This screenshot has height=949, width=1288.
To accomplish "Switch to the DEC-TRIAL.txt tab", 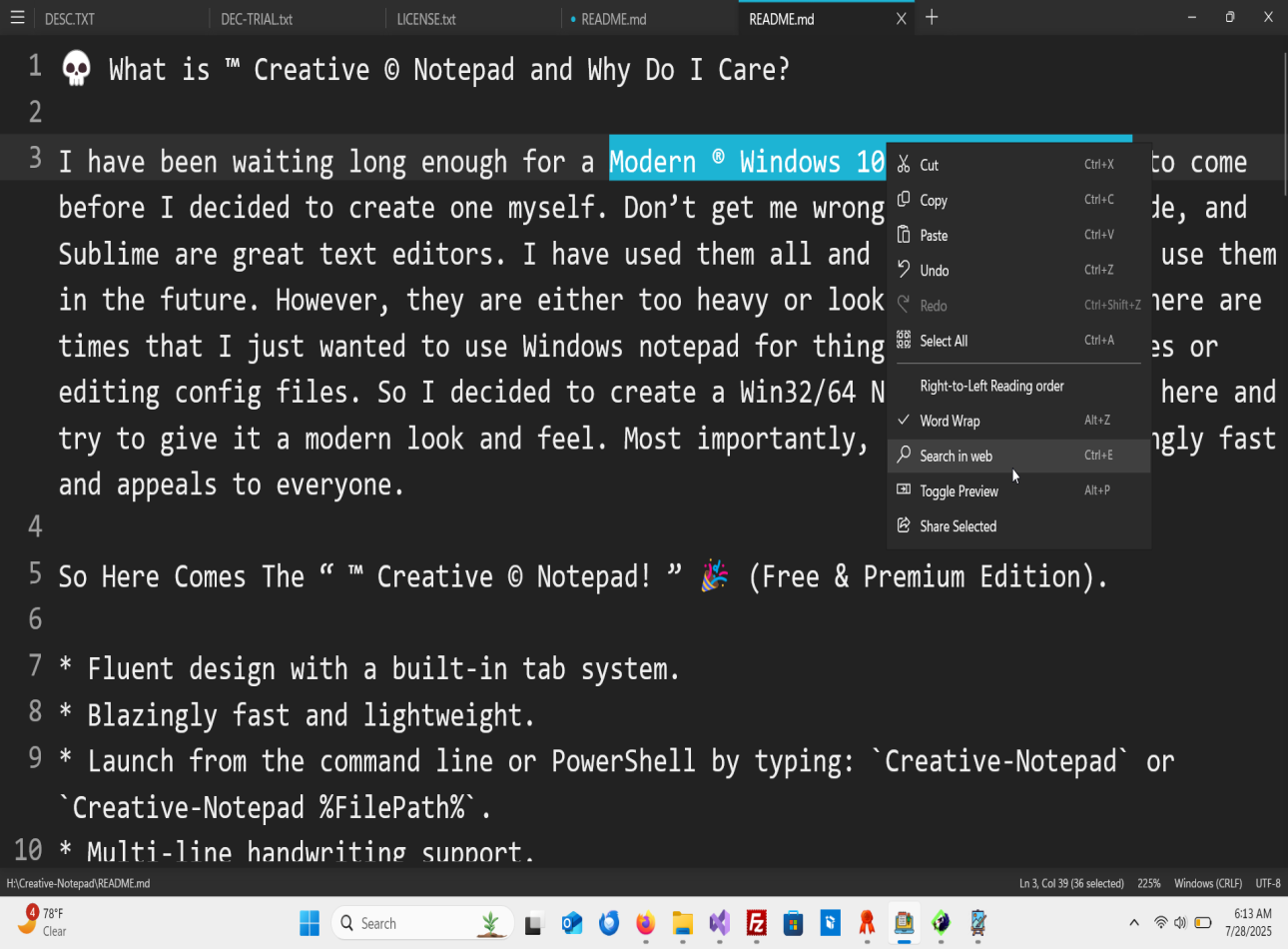I will point(298,18).
